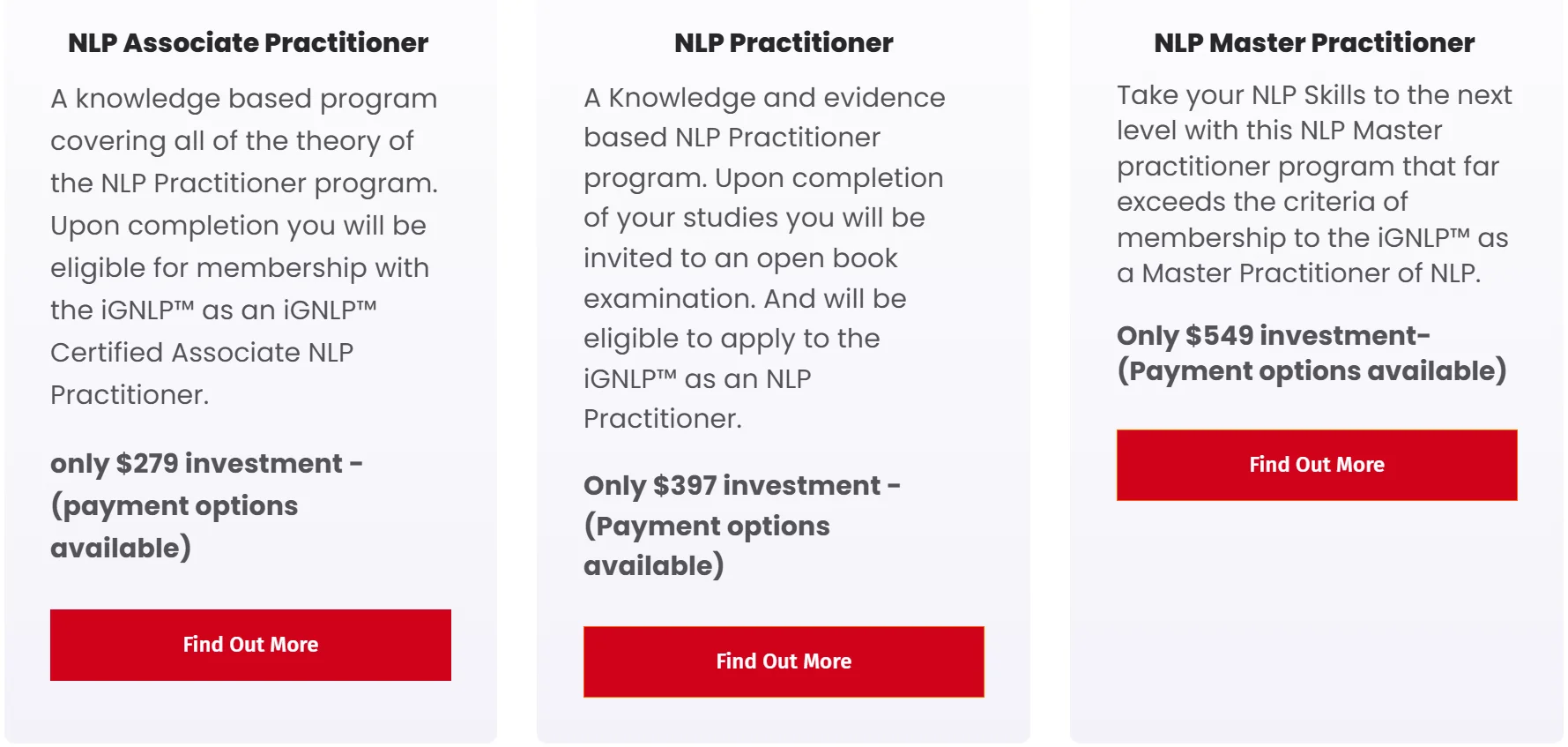Click the NLP Master Practitioner heading
This screenshot has width=1568, height=747.
(1314, 43)
